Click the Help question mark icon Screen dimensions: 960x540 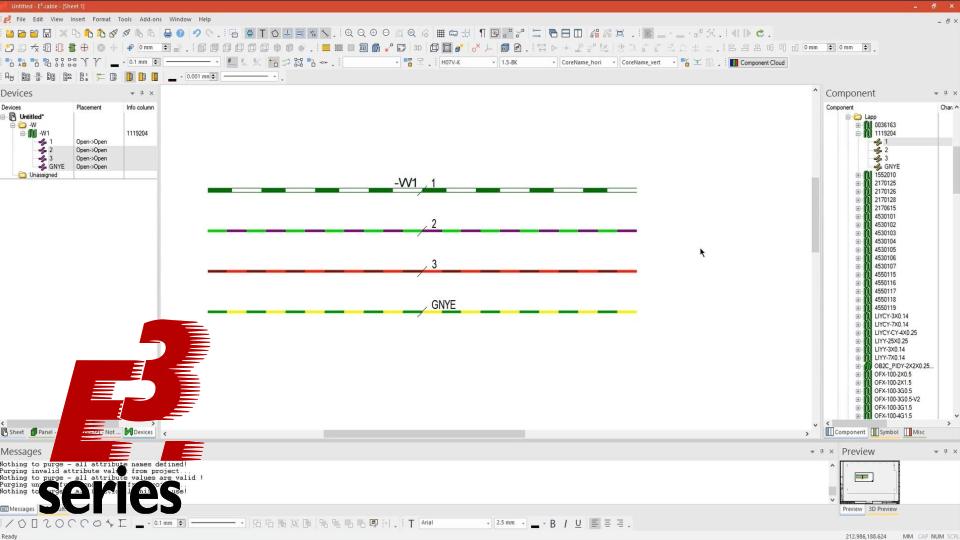click(x=181, y=33)
